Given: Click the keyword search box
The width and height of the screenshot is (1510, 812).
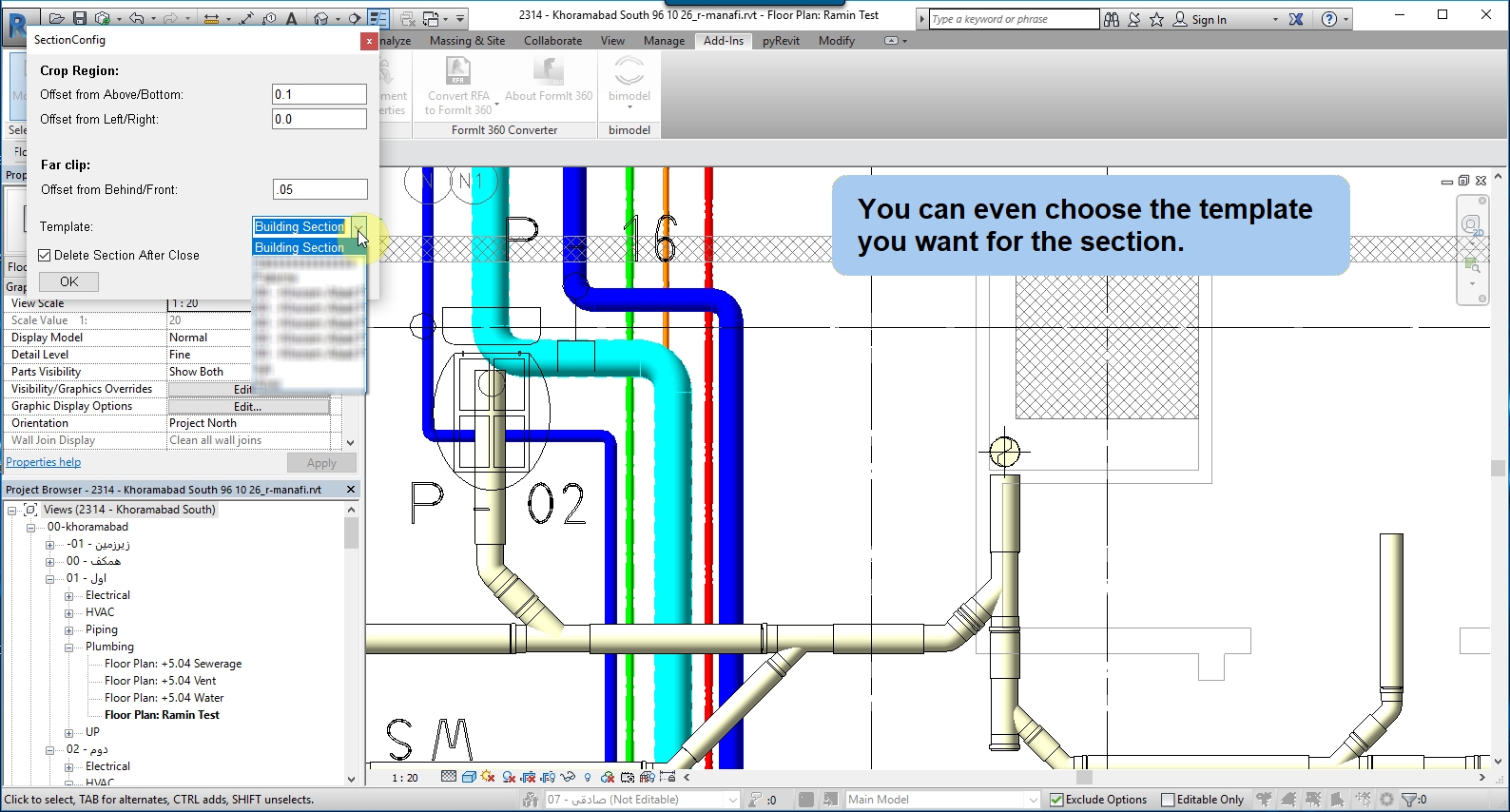Looking at the screenshot, I should (1014, 19).
